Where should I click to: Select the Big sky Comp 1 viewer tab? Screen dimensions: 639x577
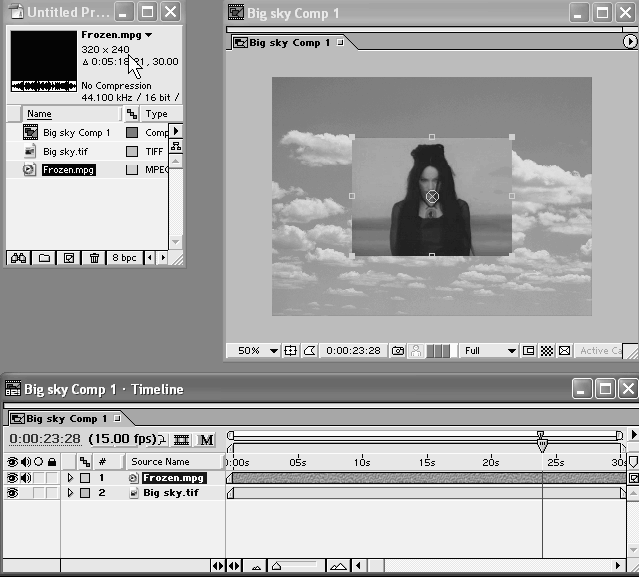287,43
